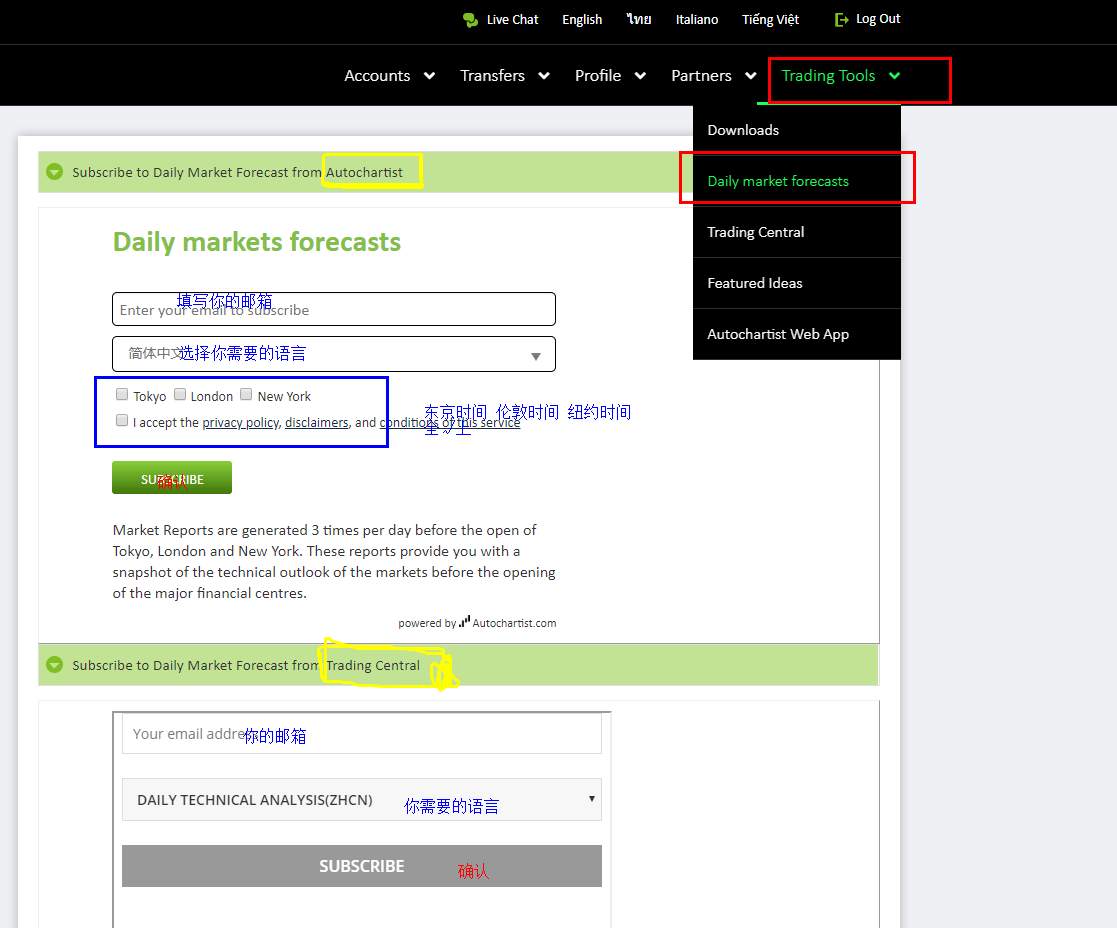Expand the Profile menu chevron
This screenshot has height=928, width=1117.
click(640, 75)
